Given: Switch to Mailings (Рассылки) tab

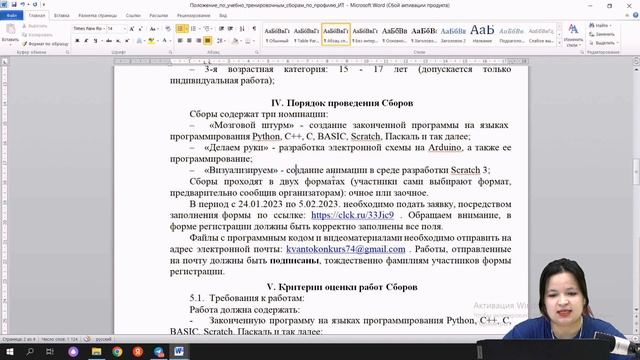Looking at the screenshot, I should [x=158, y=16].
